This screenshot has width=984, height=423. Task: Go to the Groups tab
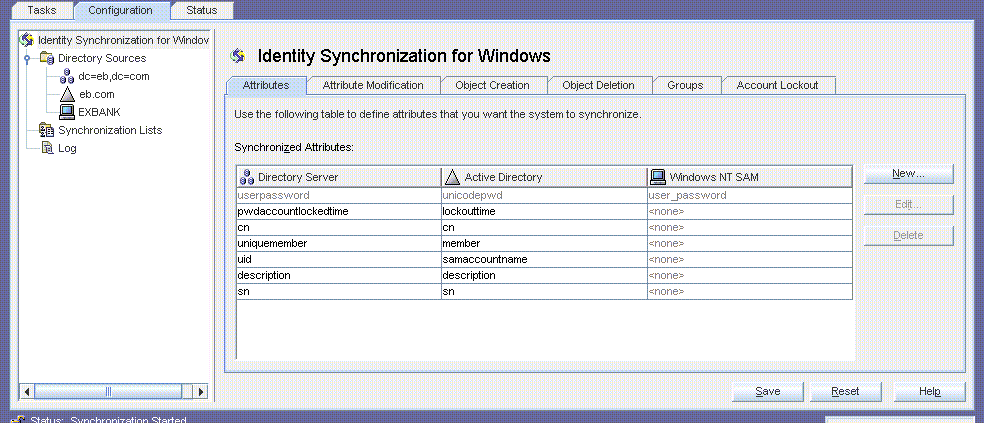(x=685, y=85)
